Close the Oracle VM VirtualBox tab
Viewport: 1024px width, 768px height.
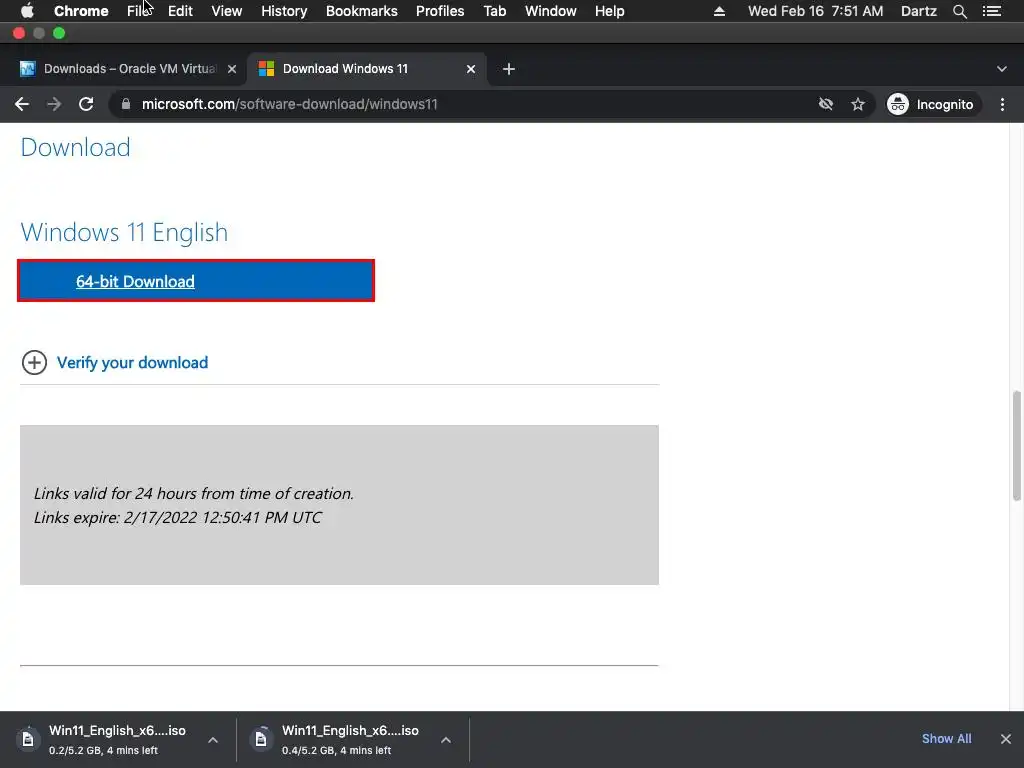point(232,69)
